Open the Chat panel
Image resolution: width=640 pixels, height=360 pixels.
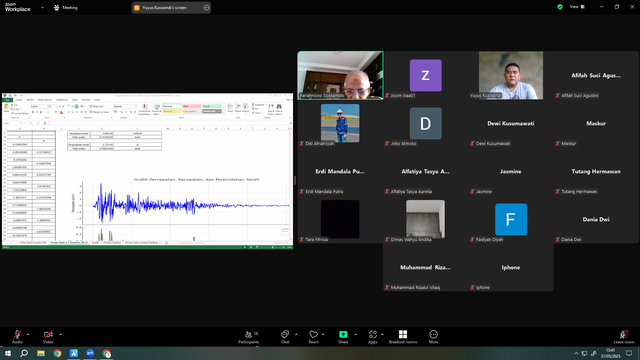(285, 337)
